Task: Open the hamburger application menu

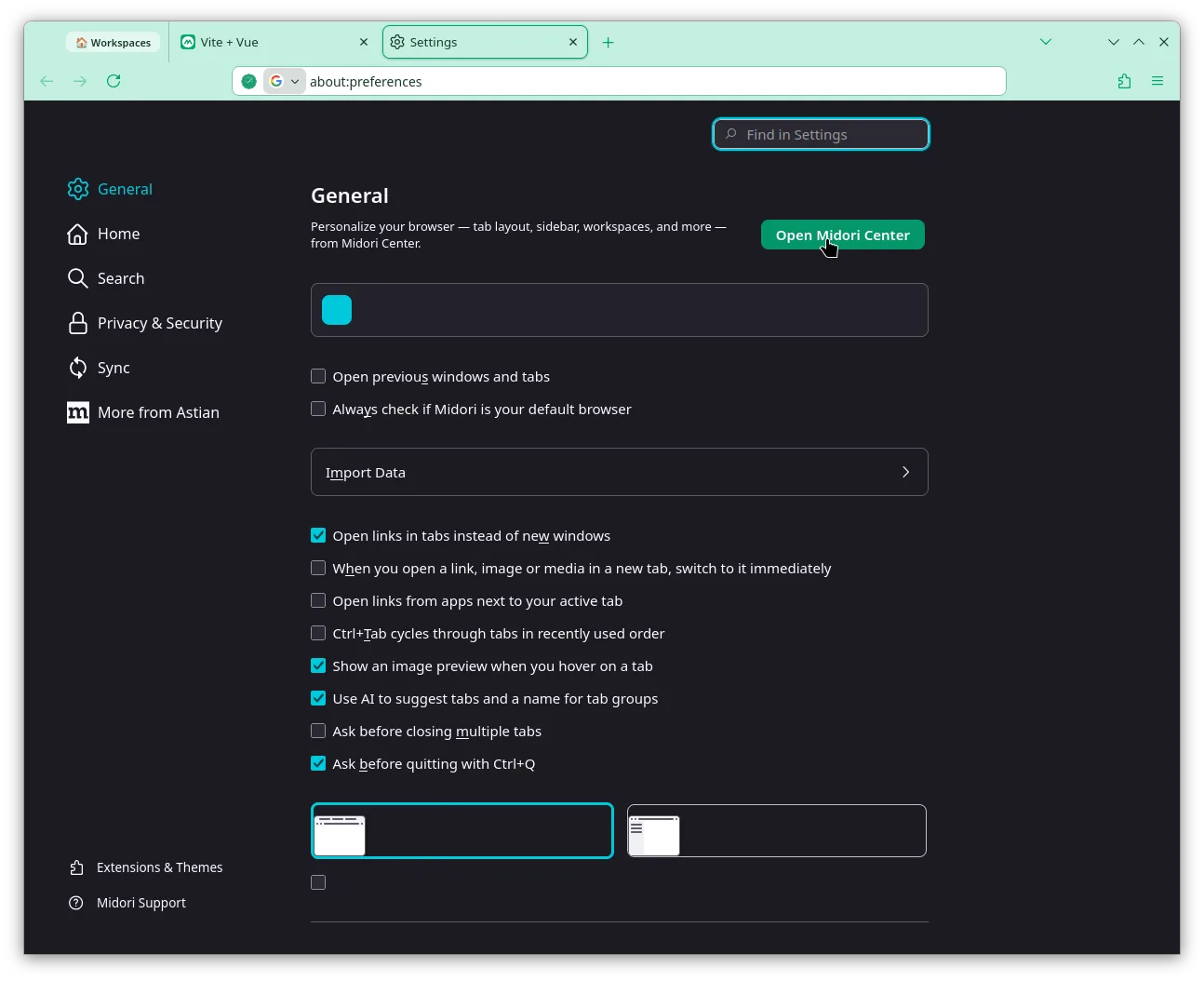Action: [x=1157, y=81]
